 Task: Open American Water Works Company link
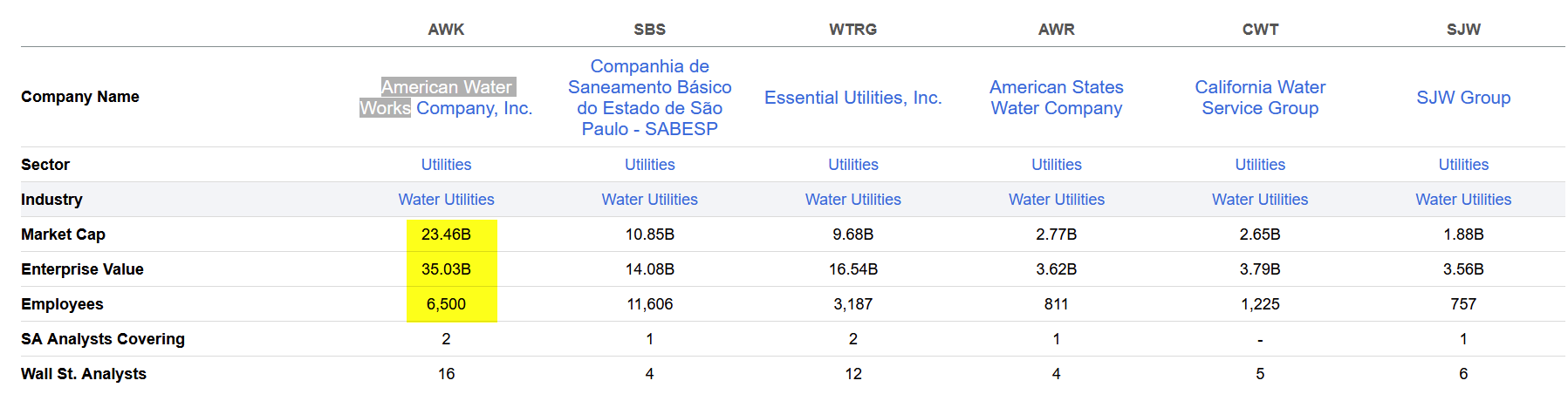click(x=446, y=98)
